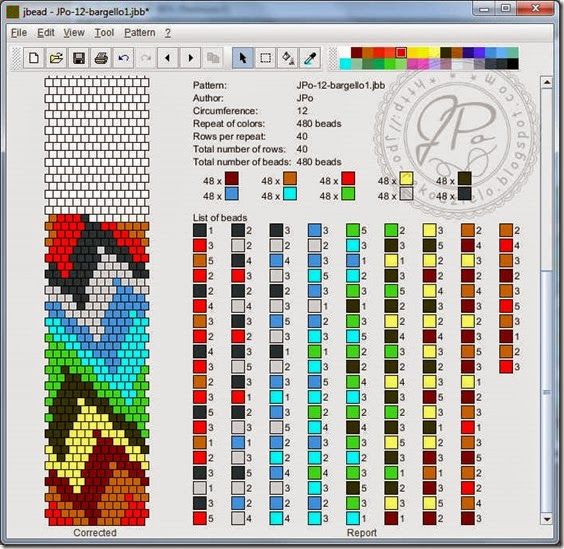Click the New document icon
The width and height of the screenshot is (564, 549).
(x=34, y=58)
